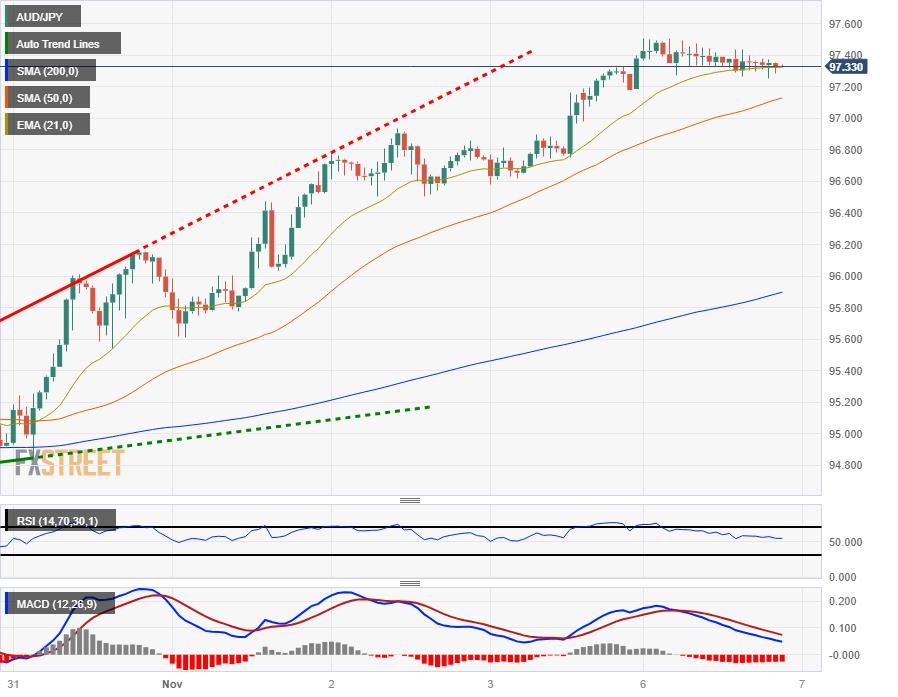Click the FXSTREET watermark logo
This screenshot has height=697, width=898.
tap(69, 463)
